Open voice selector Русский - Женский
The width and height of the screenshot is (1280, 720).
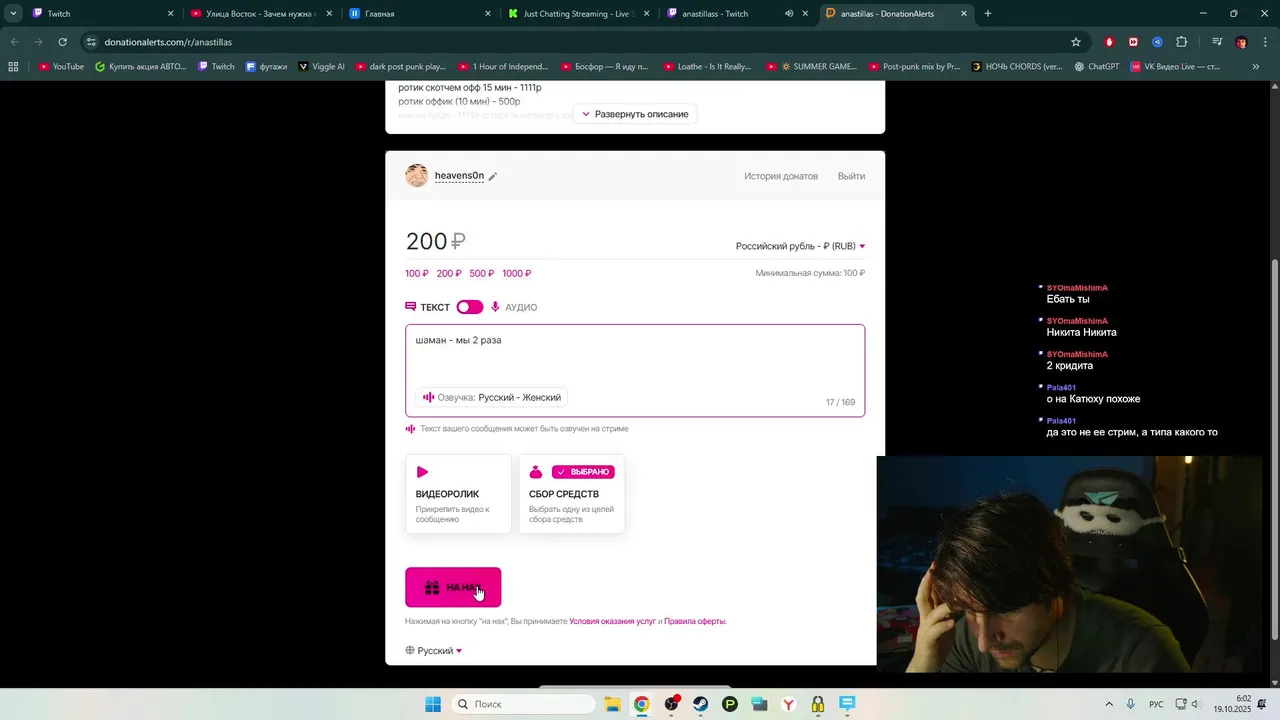pos(491,397)
